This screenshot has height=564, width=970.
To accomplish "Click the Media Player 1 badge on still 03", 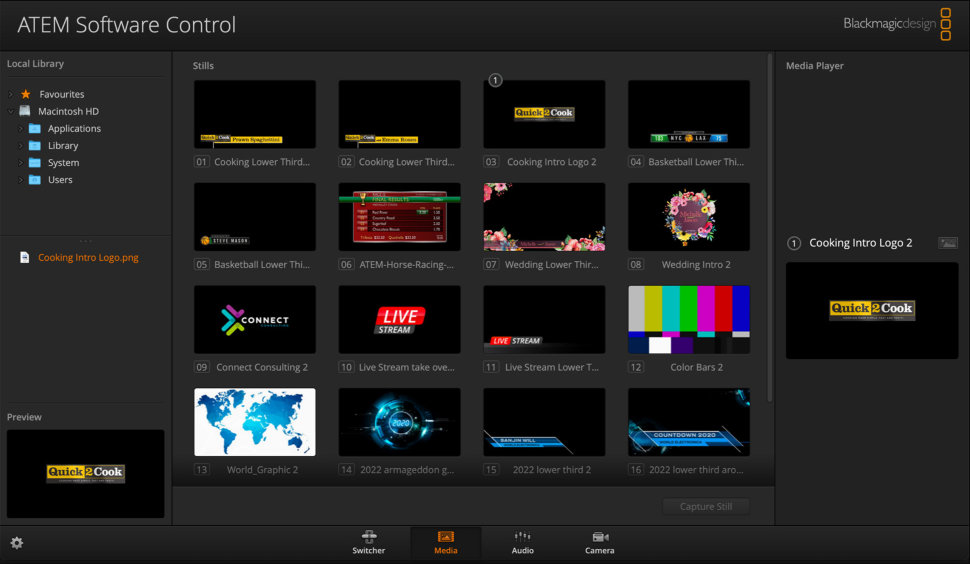I will [495, 80].
